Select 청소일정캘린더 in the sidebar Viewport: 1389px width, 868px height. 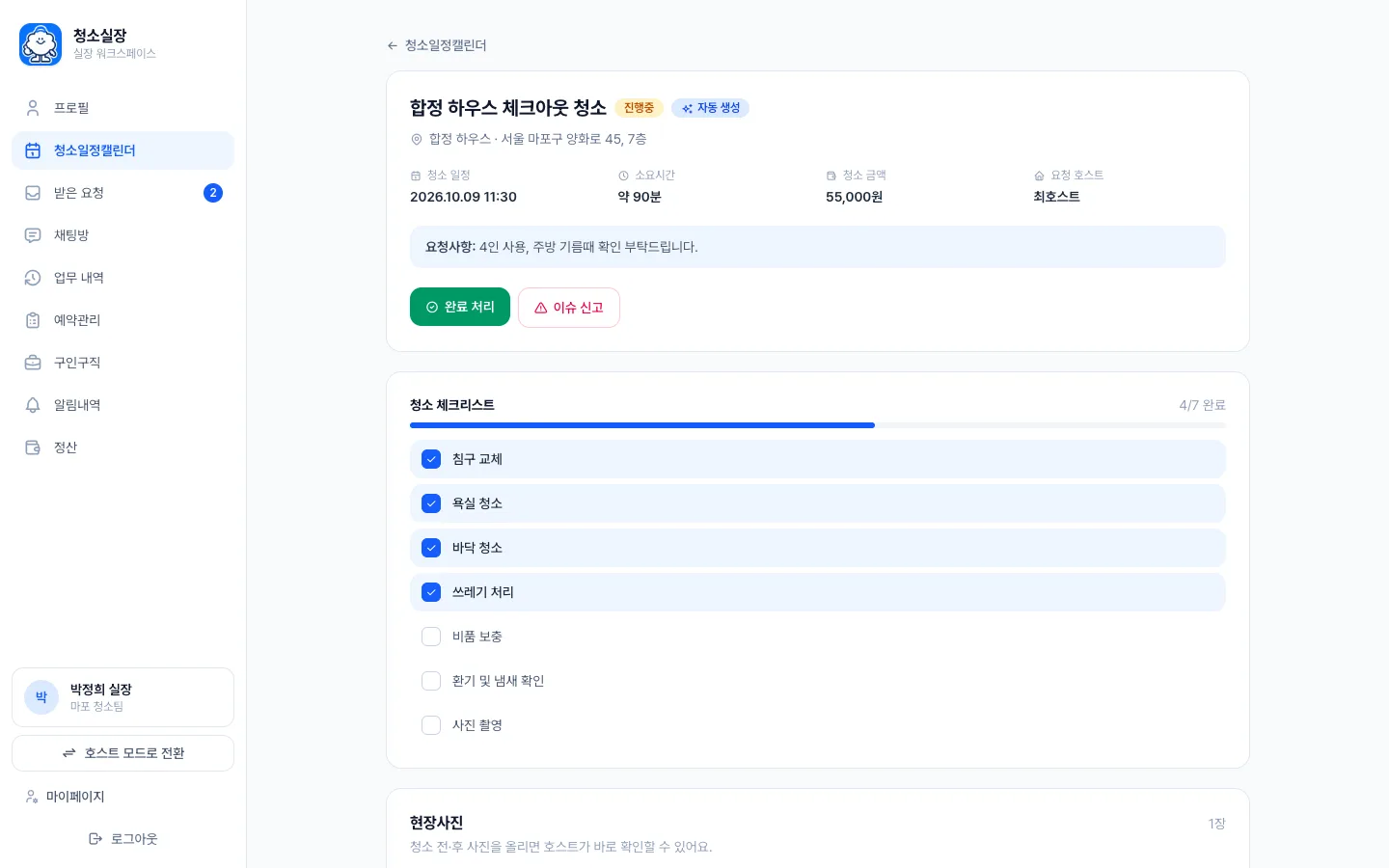123,150
